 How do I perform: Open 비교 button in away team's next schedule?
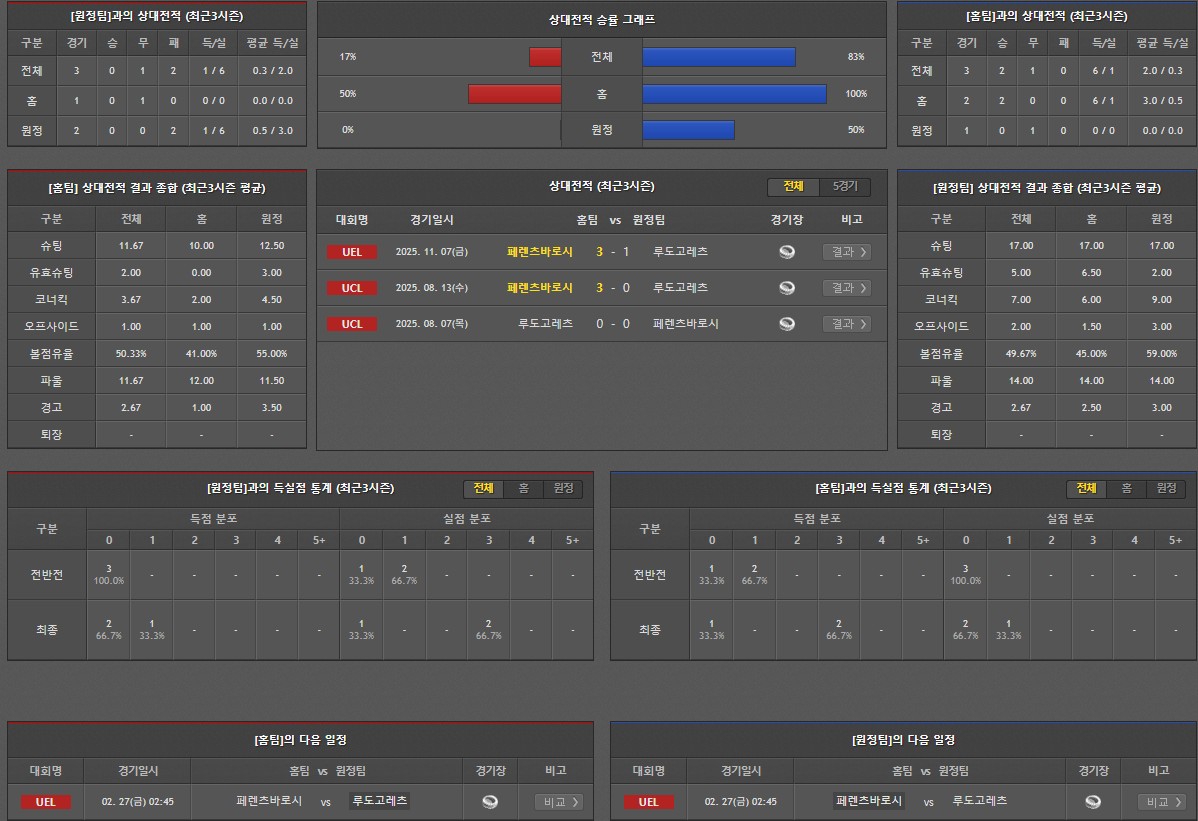coord(1162,802)
